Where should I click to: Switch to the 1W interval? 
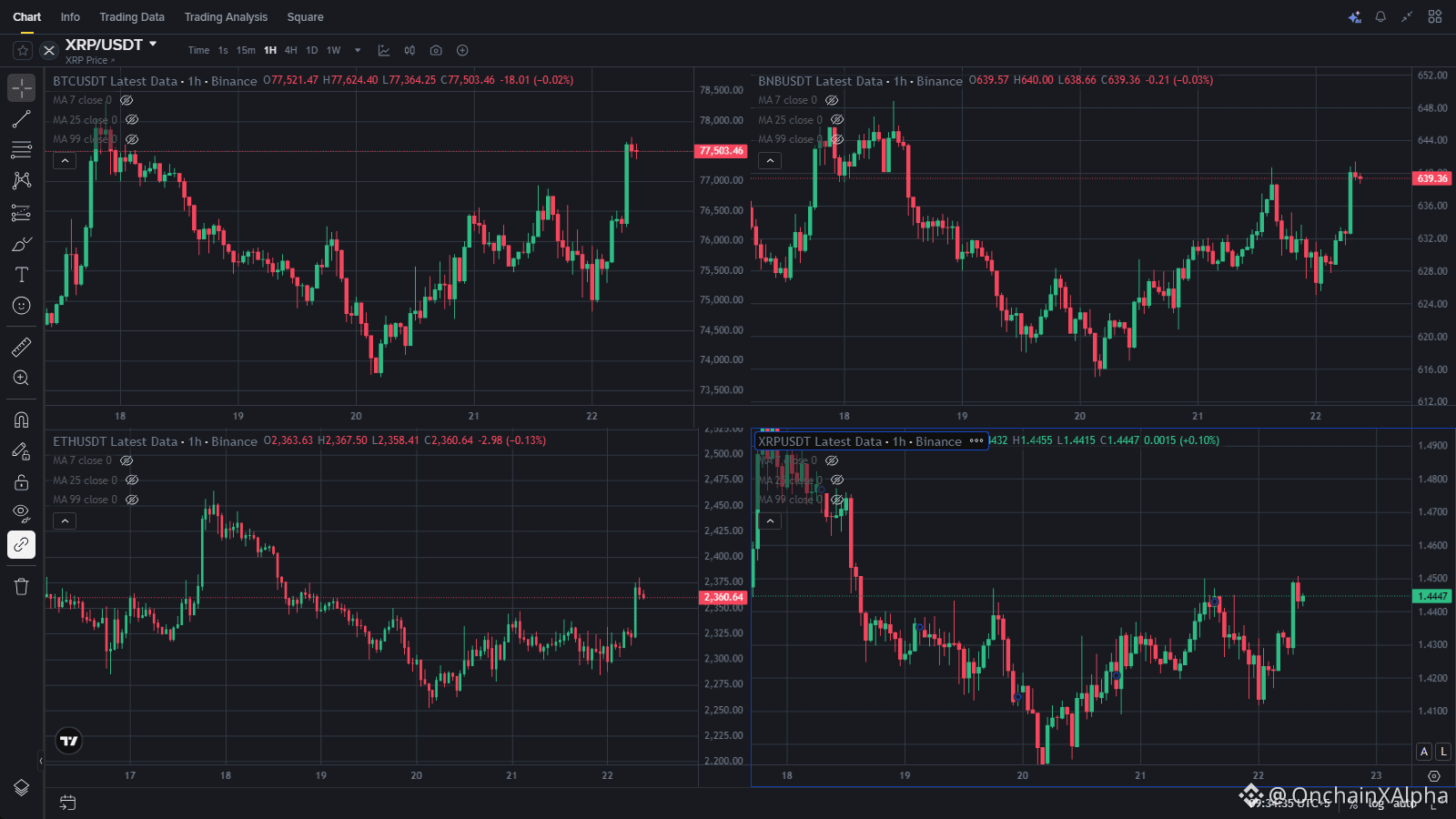click(x=334, y=50)
